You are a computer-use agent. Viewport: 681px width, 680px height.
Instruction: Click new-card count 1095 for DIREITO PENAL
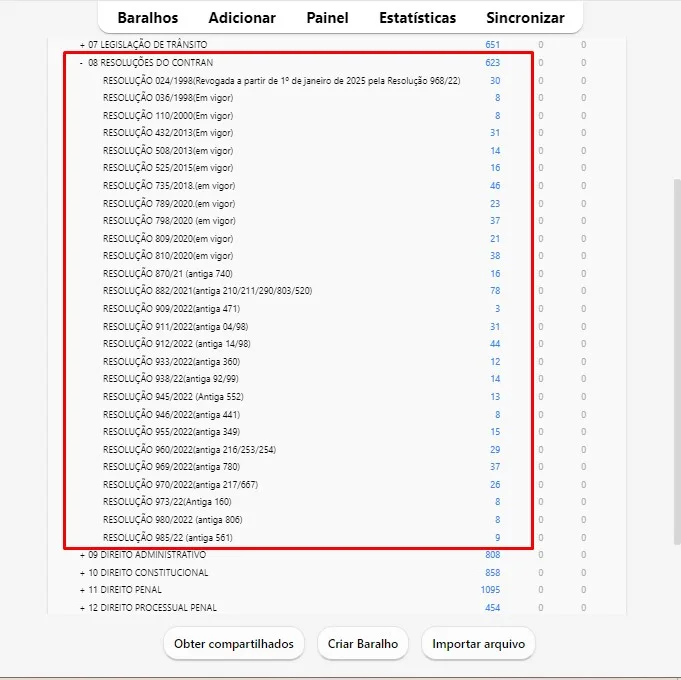click(490, 590)
